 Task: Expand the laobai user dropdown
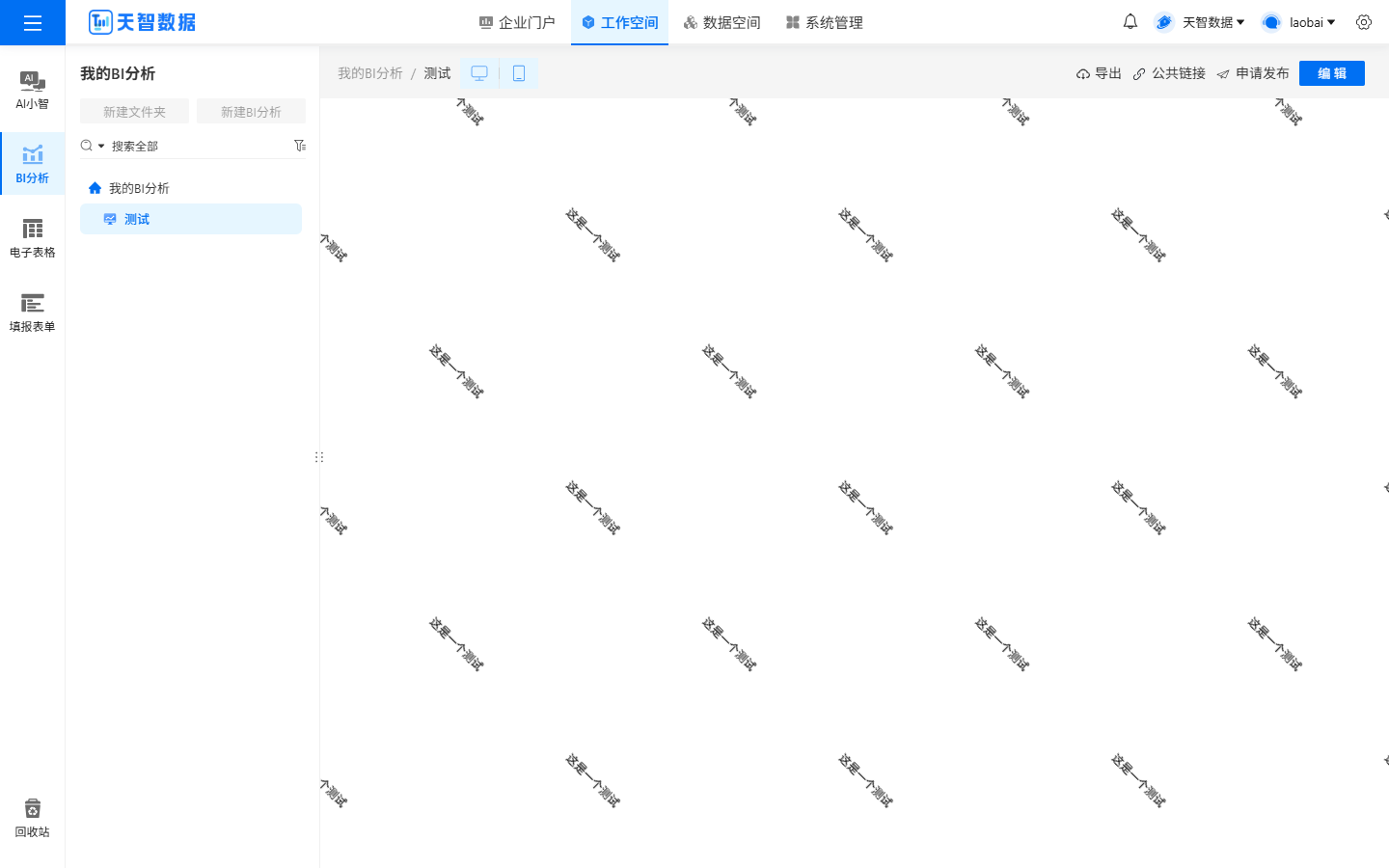click(1331, 22)
